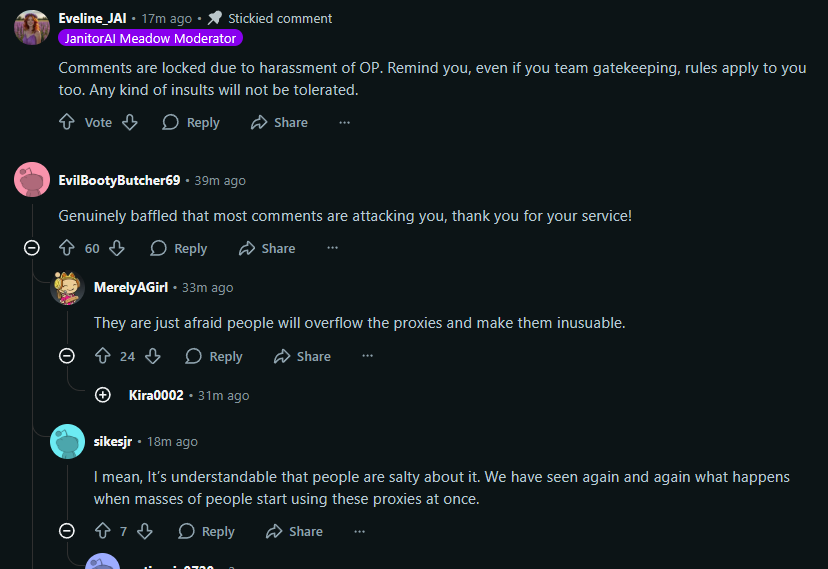Upvote the stickied moderator comment
Screen dimensions: 828x569
[x=67, y=122]
